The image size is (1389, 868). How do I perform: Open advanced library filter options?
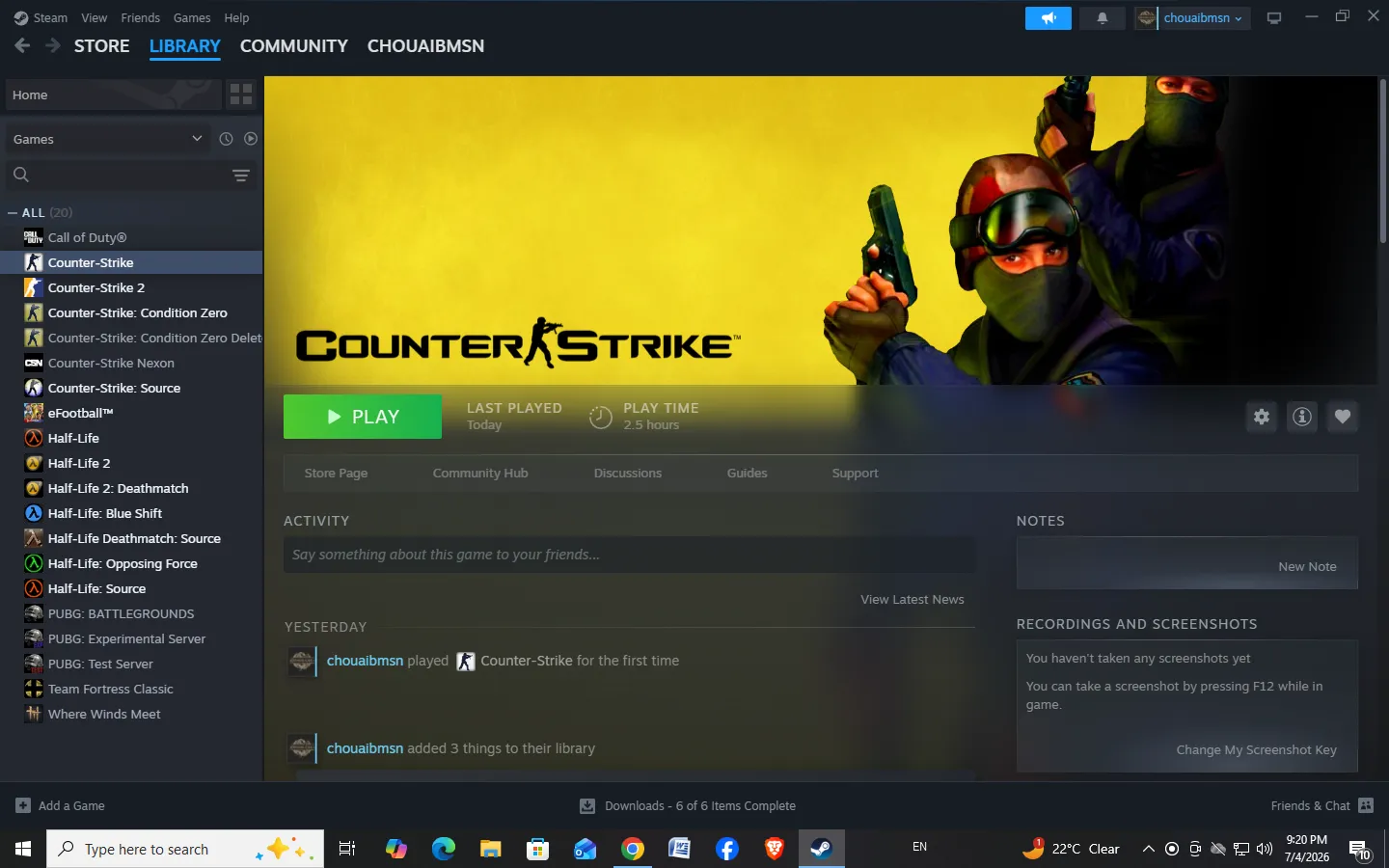241,176
